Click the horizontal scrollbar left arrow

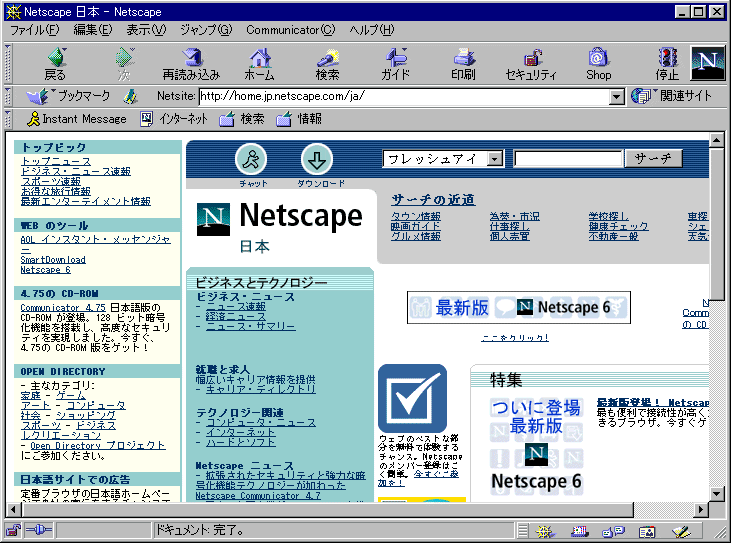tap(14, 510)
